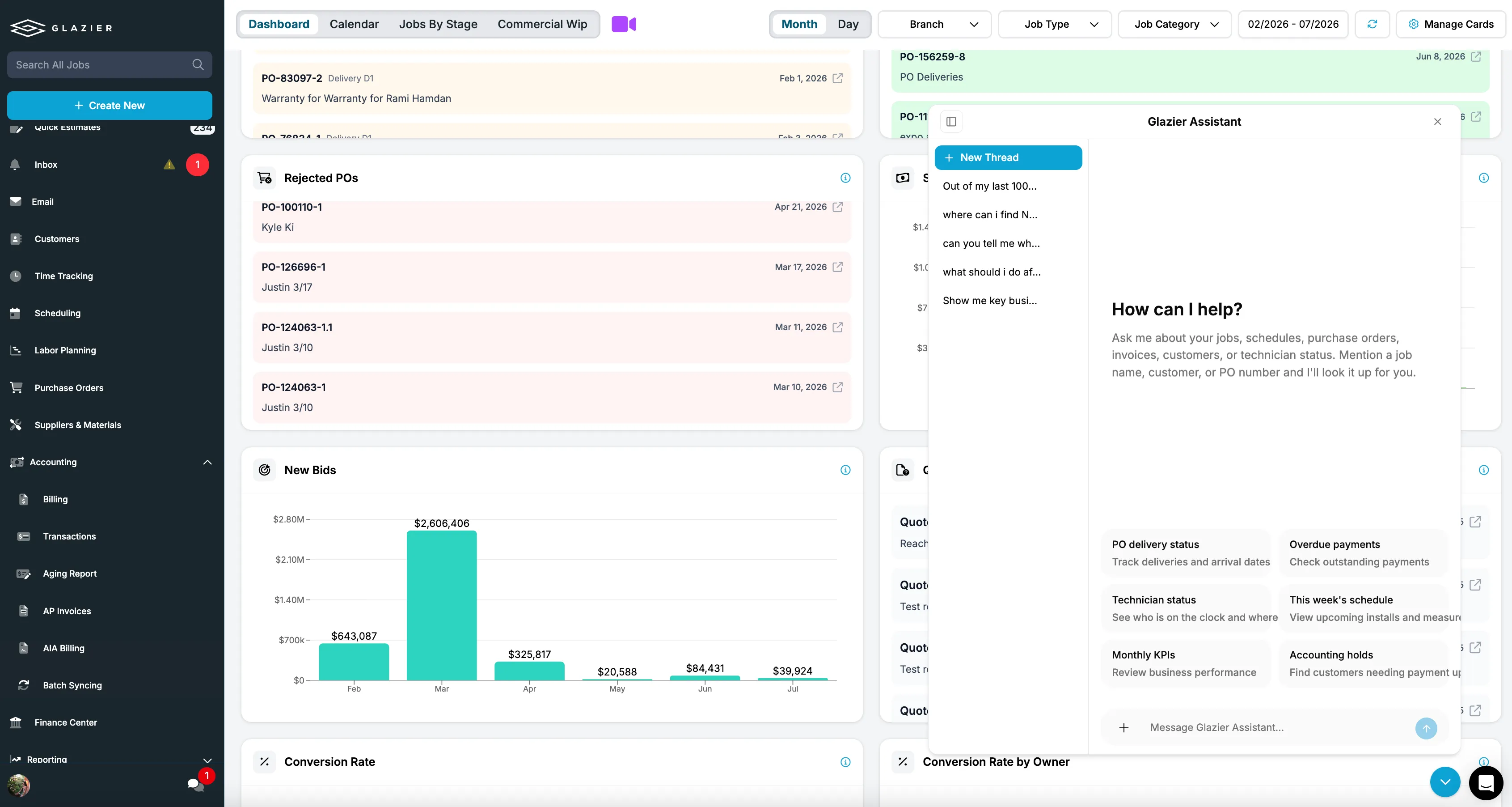Open PO-156259-8 external link icon
1512x807 pixels.
1476,56
